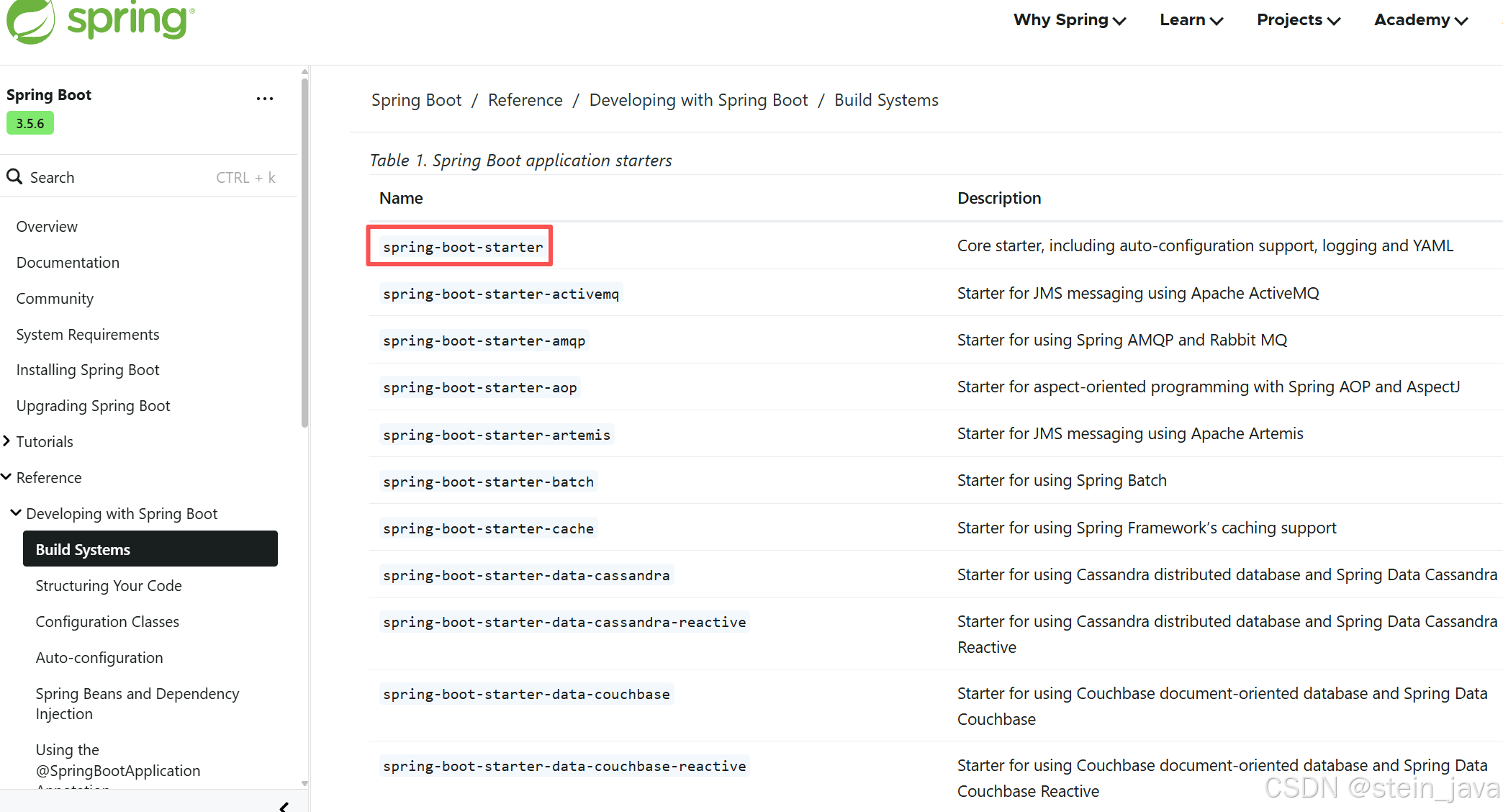This screenshot has height=812, width=1503.
Task: Open the Why Spring dropdown menu
Action: [1069, 20]
